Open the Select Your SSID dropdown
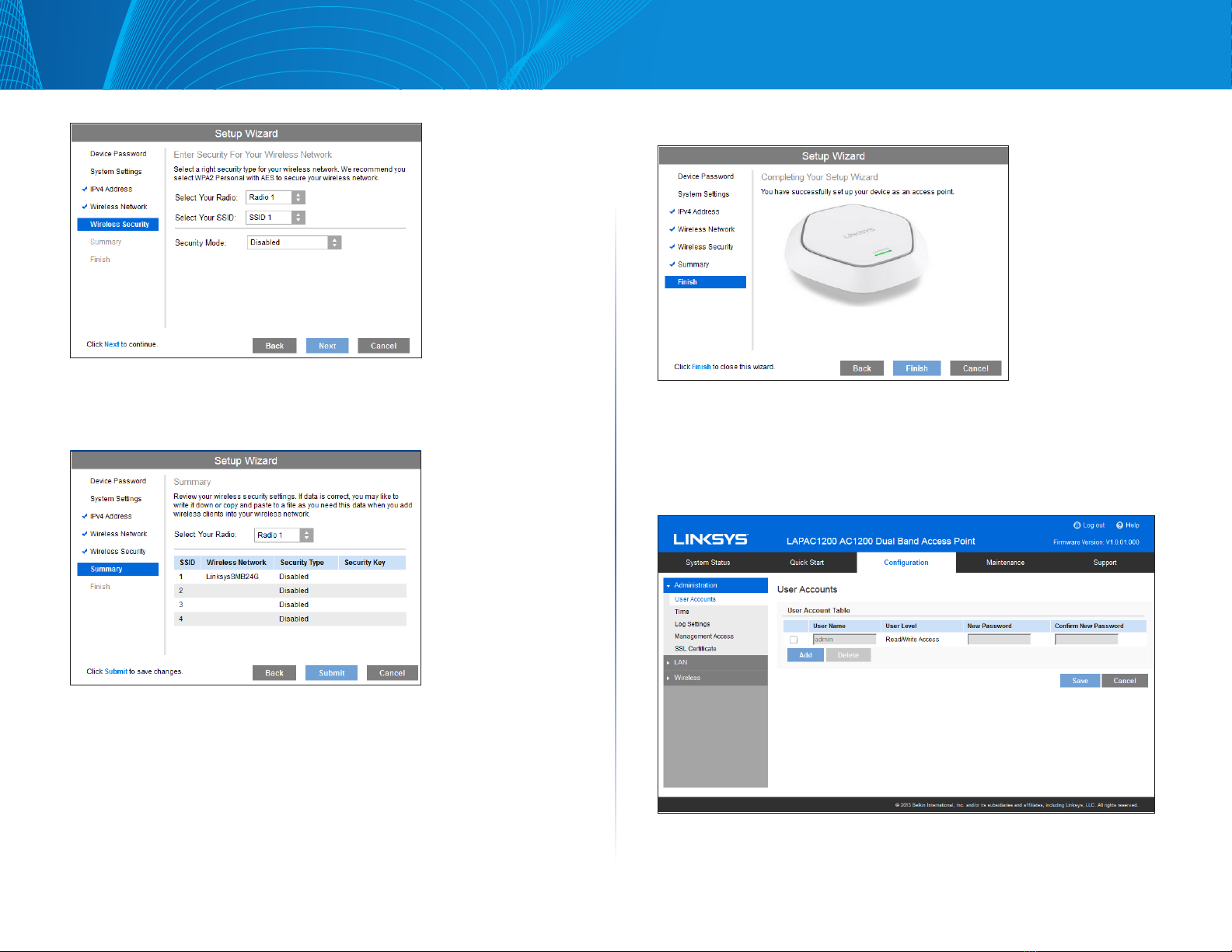The height and width of the screenshot is (952, 1232). 275,218
